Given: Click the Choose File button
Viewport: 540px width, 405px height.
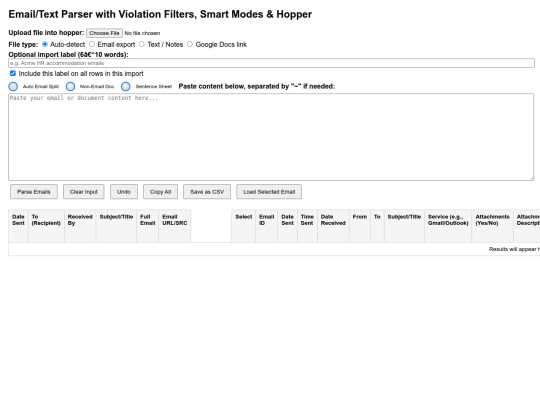Looking at the screenshot, I should click(104, 33).
